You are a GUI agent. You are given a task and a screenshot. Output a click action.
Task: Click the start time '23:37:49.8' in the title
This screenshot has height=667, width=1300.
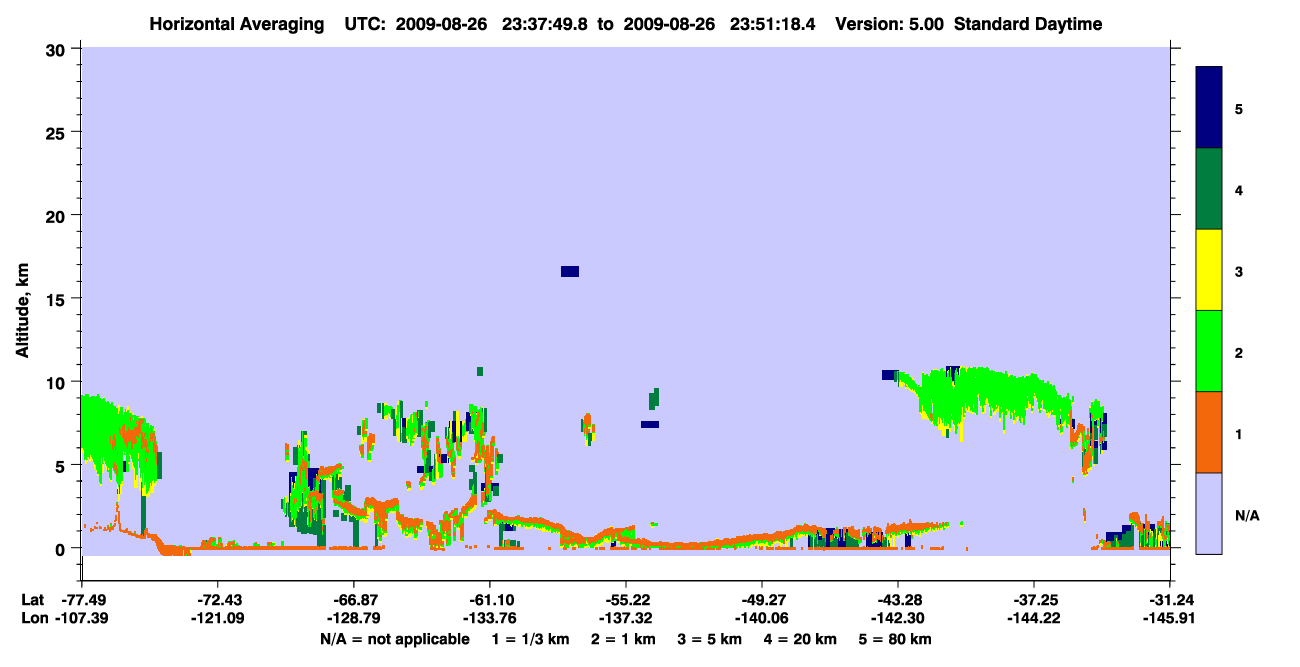pos(543,24)
